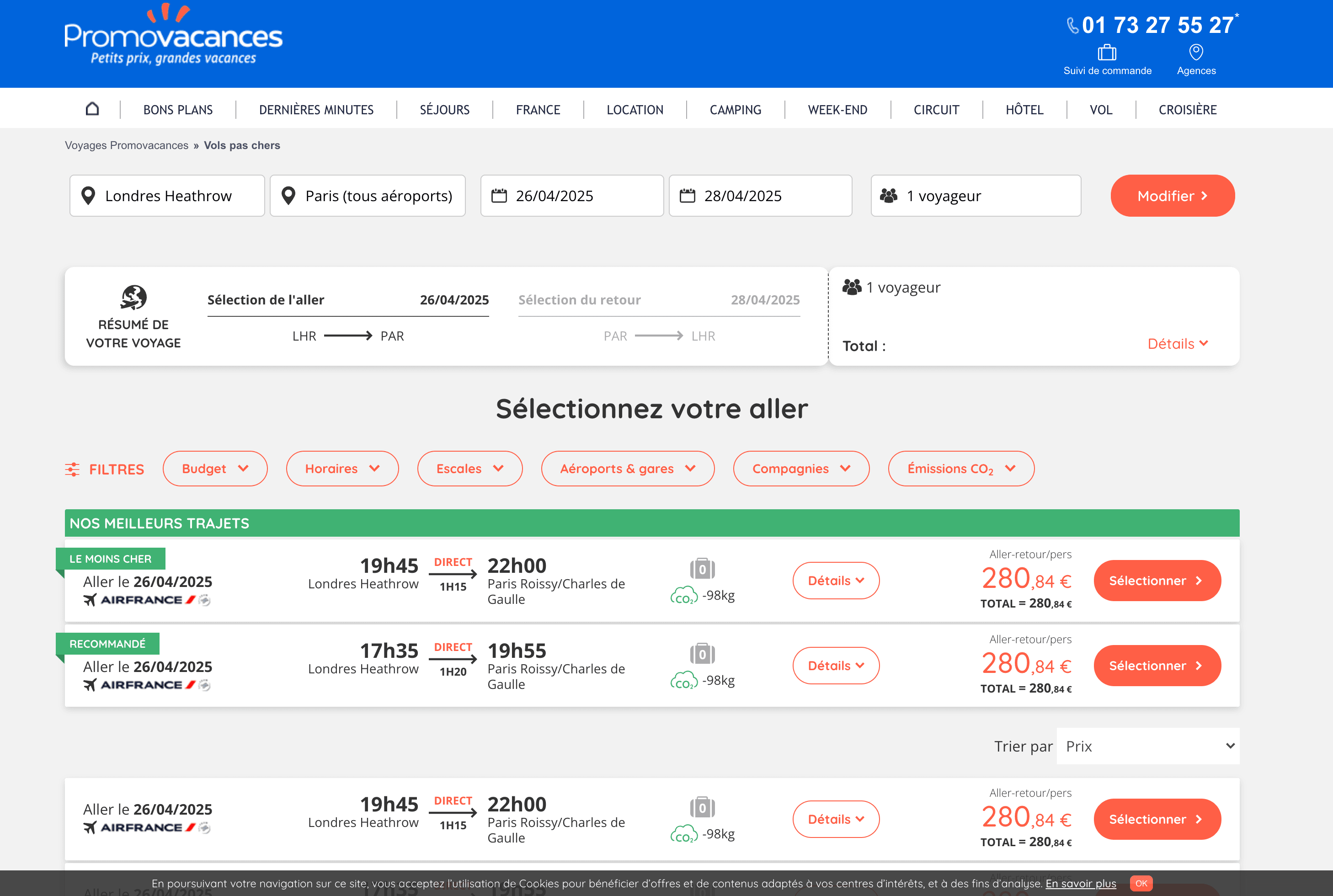Click travelers group icon in voyageur field
Viewport: 1333px width, 896px height.
click(889, 196)
